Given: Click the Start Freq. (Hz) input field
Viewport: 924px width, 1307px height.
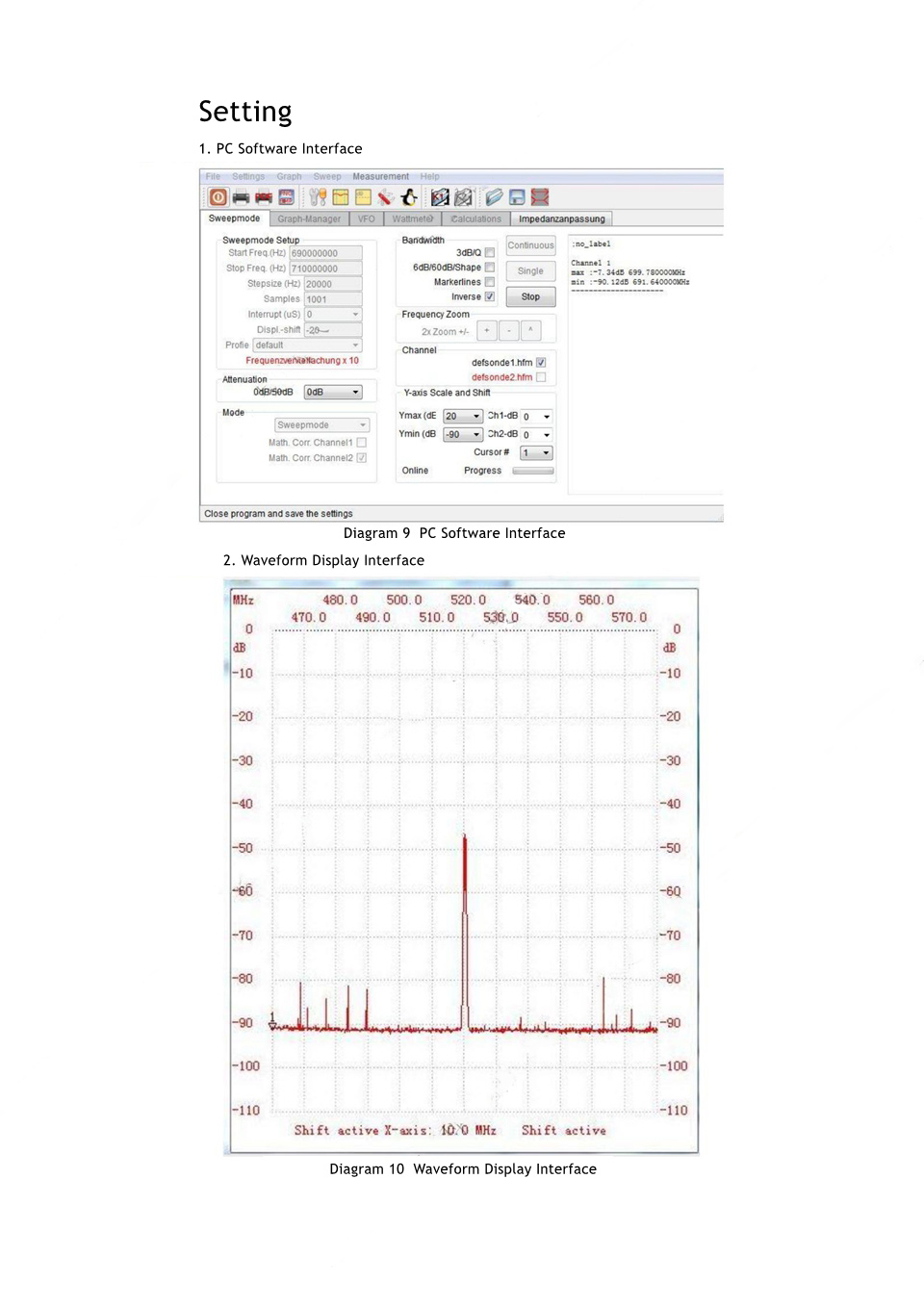Looking at the screenshot, I should click(x=326, y=254).
